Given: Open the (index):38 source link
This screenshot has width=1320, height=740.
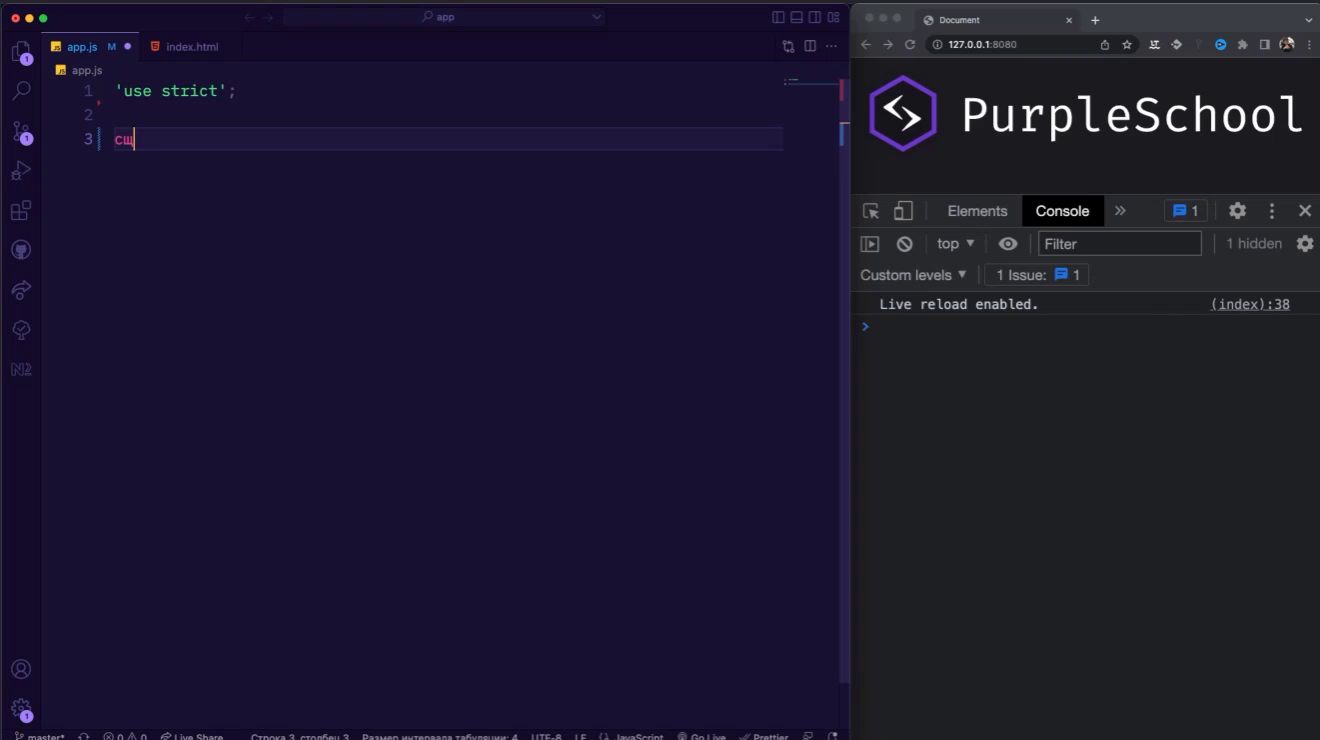Looking at the screenshot, I should coord(1250,304).
